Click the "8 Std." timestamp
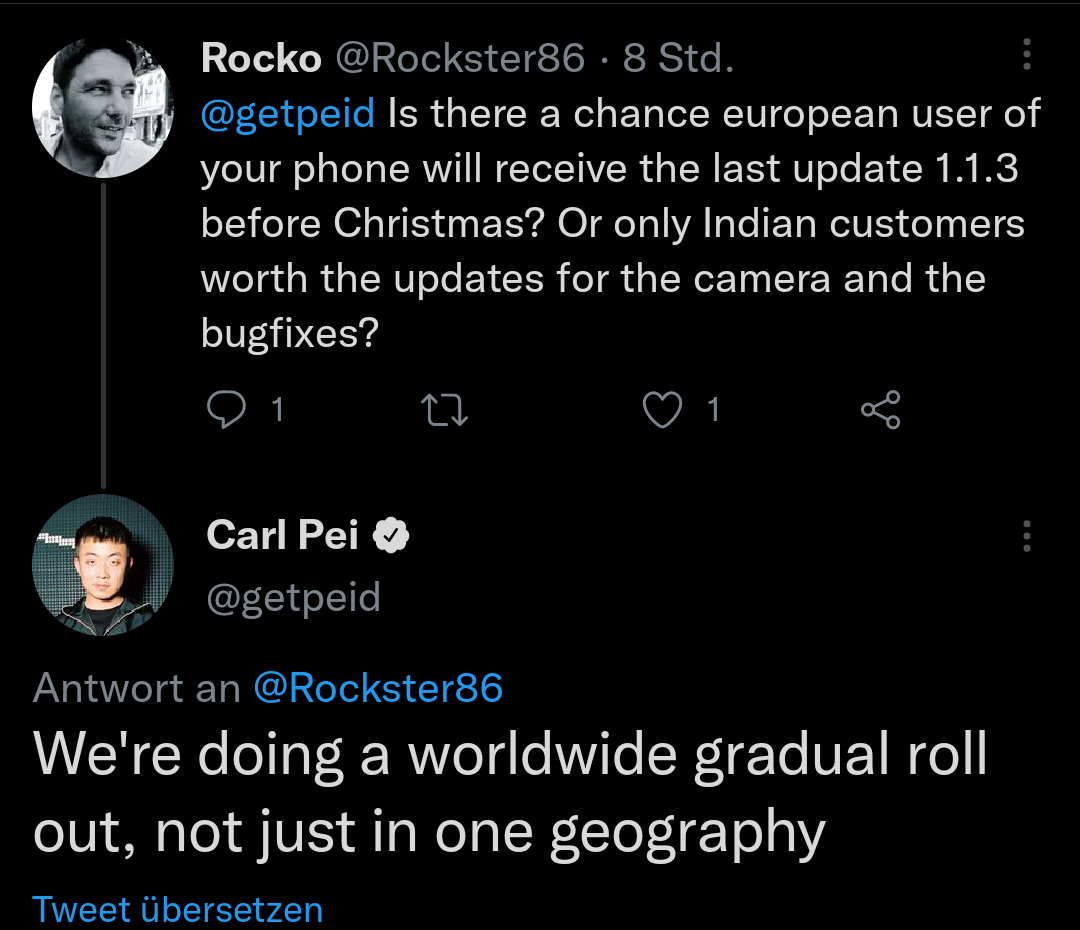The width and height of the screenshot is (1080, 930). coord(678,59)
